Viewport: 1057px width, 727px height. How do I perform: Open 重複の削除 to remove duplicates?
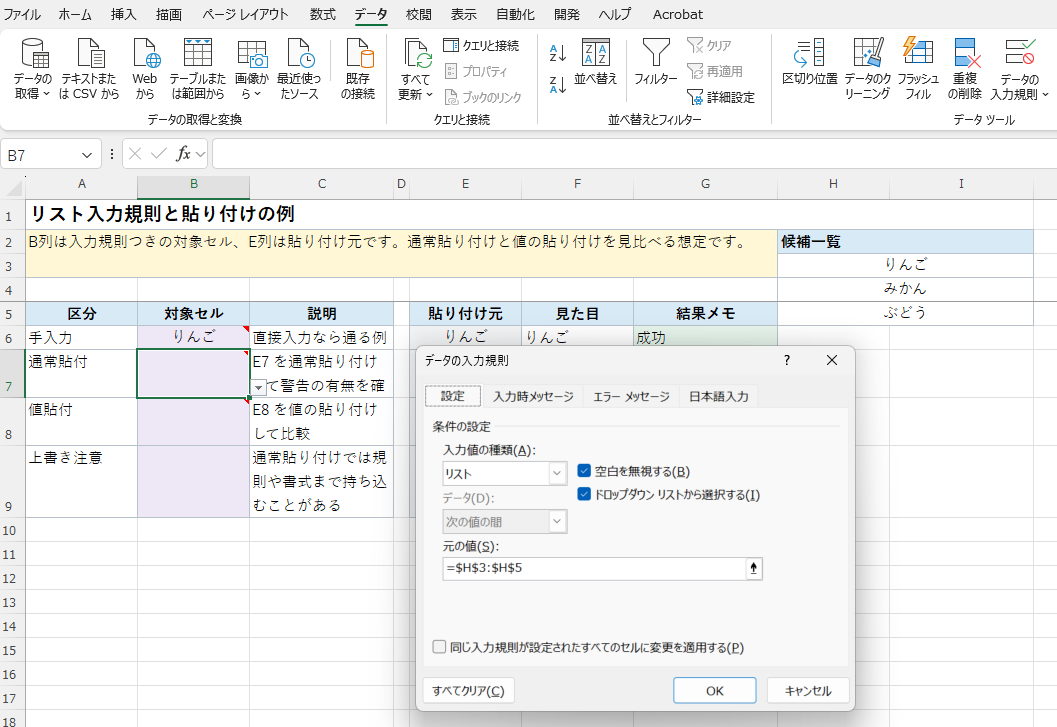click(966, 67)
